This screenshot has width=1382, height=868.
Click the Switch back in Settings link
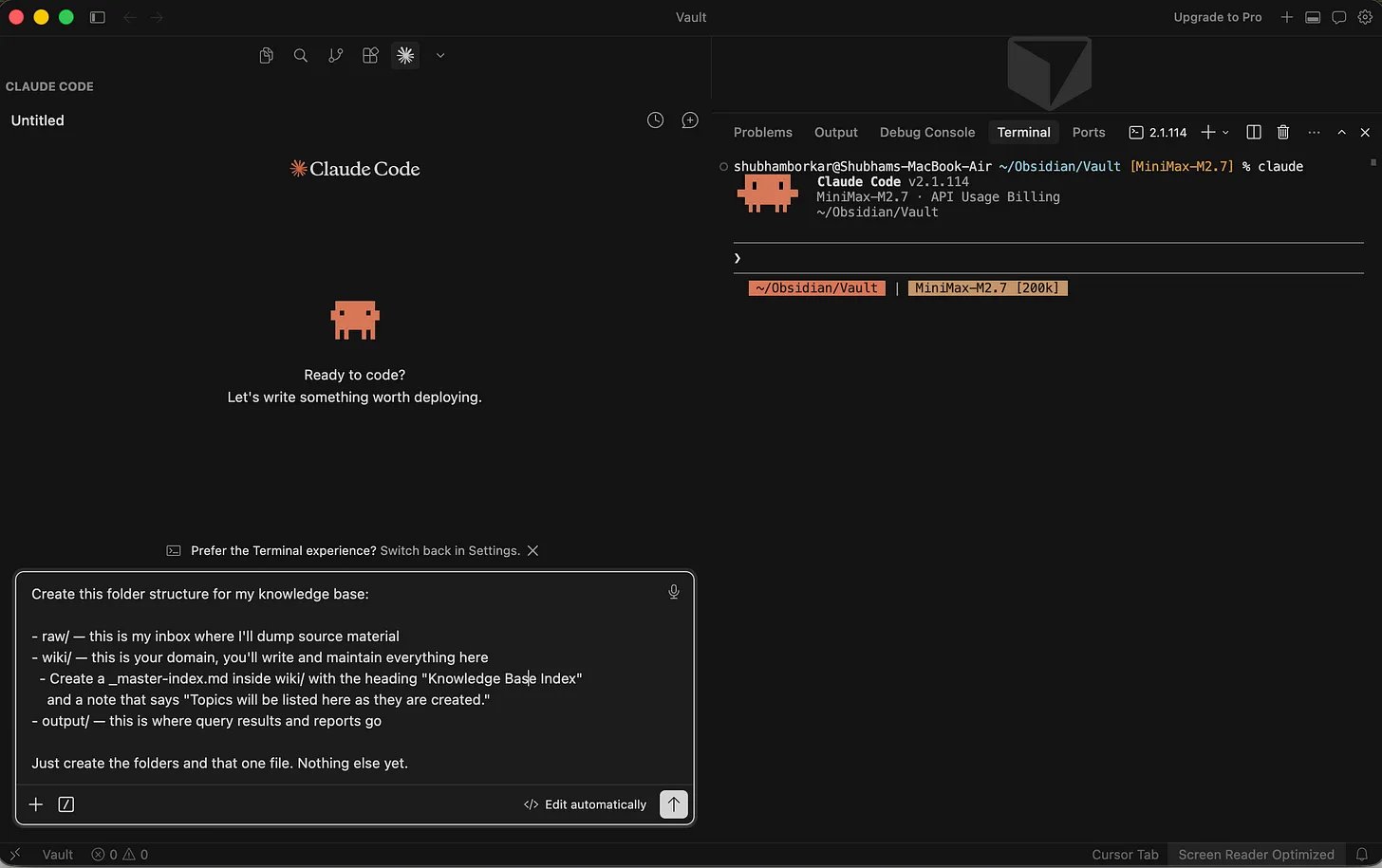[x=450, y=551]
